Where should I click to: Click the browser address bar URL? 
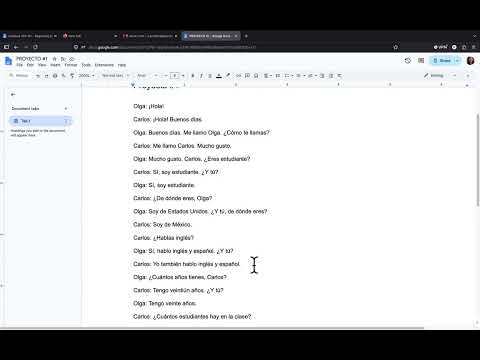coord(173,47)
